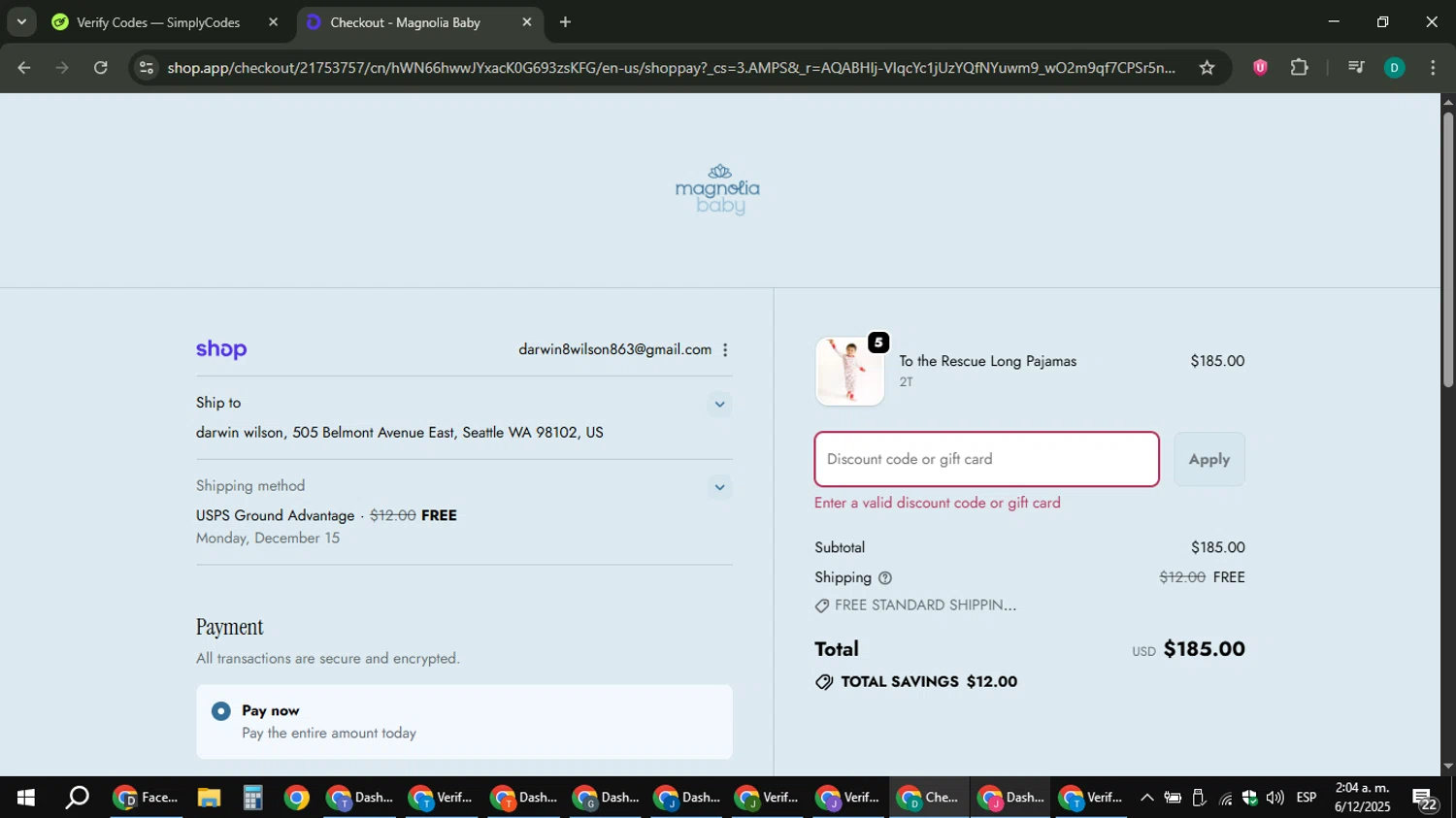
Task: Click the shipping address text line
Action: pyautogui.click(x=400, y=433)
